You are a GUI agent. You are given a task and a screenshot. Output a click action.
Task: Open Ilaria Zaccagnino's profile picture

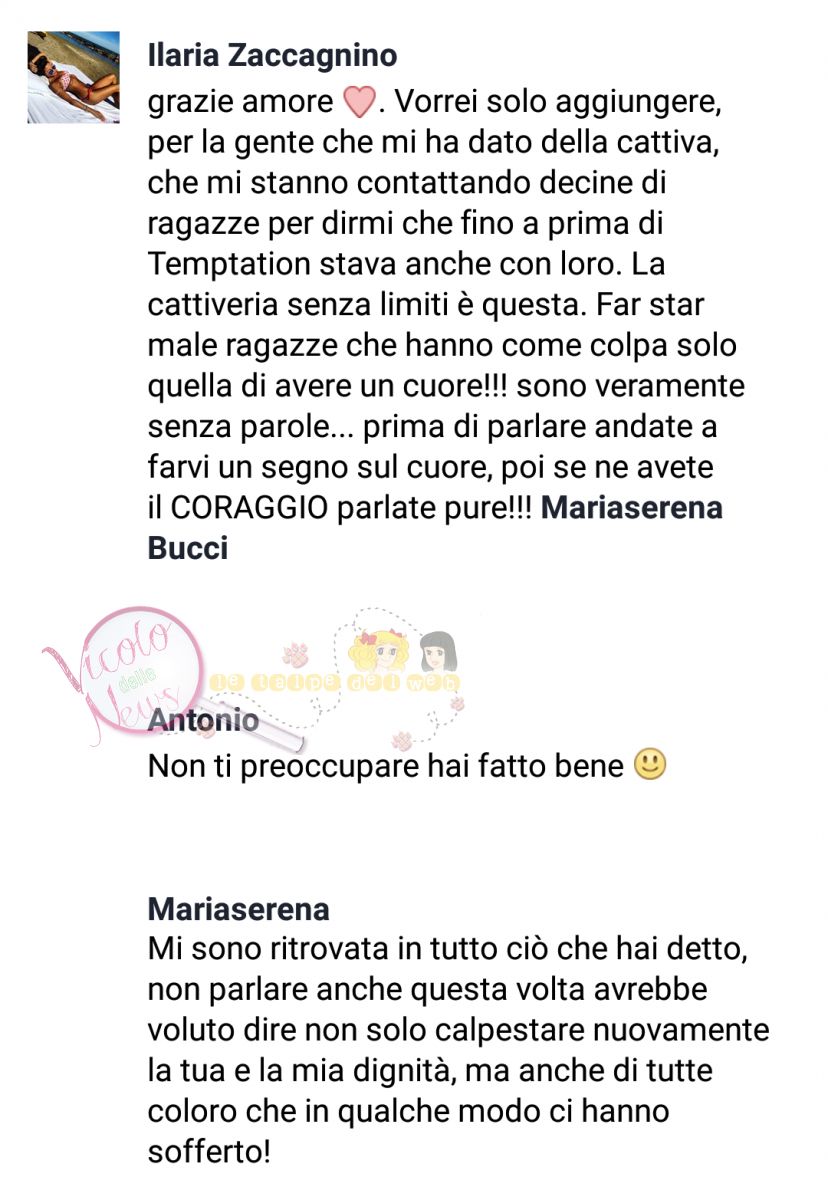[73, 77]
